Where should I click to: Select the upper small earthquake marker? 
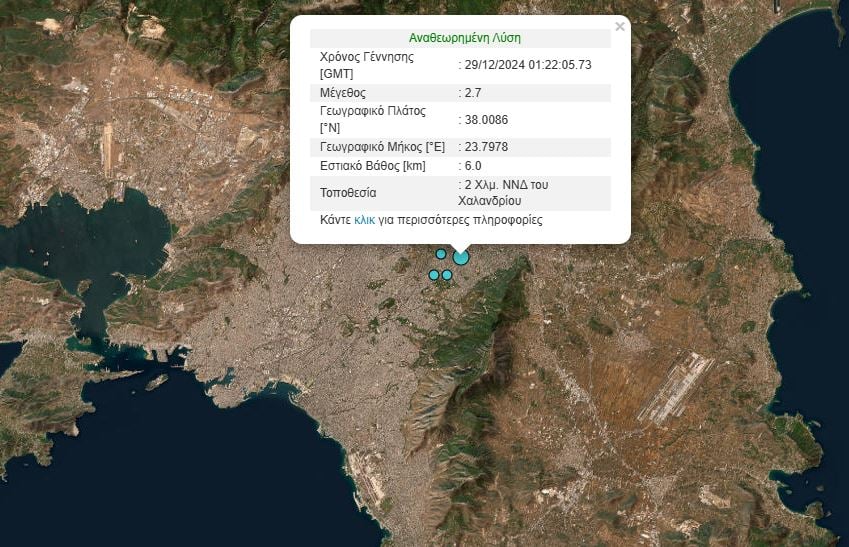click(x=441, y=254)
